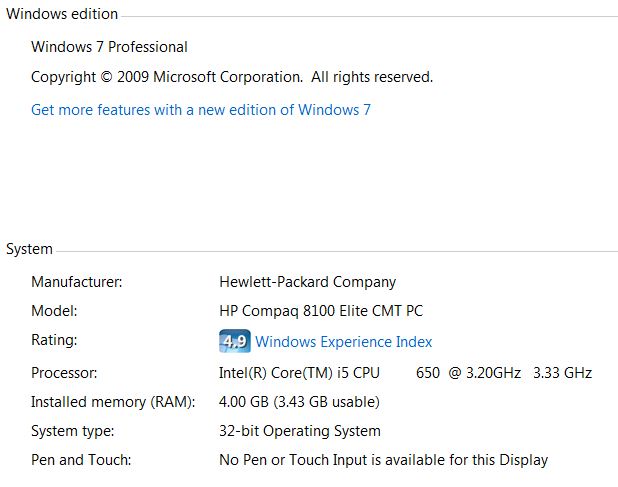Screen dimensions: 618x487
Task: Click the Intel Core i5 processor value
Action: [x=405, y=373]
